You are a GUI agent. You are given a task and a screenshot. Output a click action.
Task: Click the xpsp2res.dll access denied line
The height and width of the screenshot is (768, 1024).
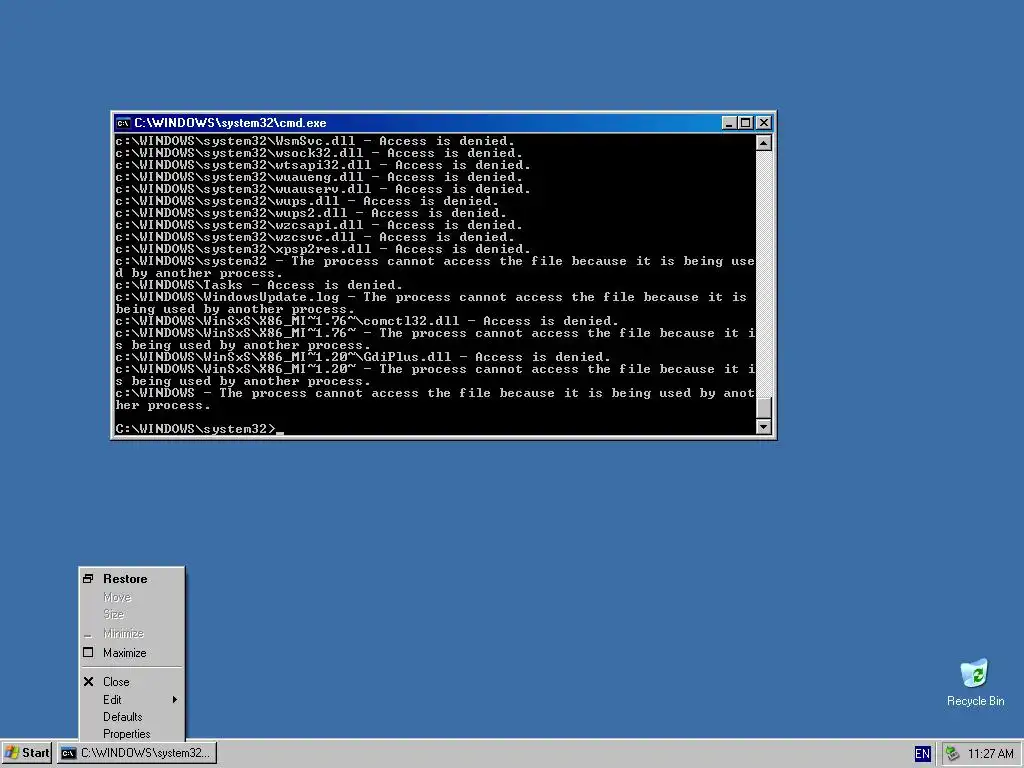point(323,249)
